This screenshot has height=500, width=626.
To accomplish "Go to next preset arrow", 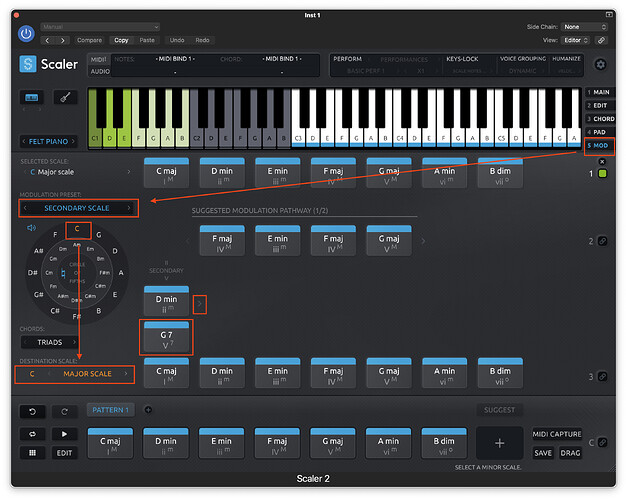I will [63, 40].
